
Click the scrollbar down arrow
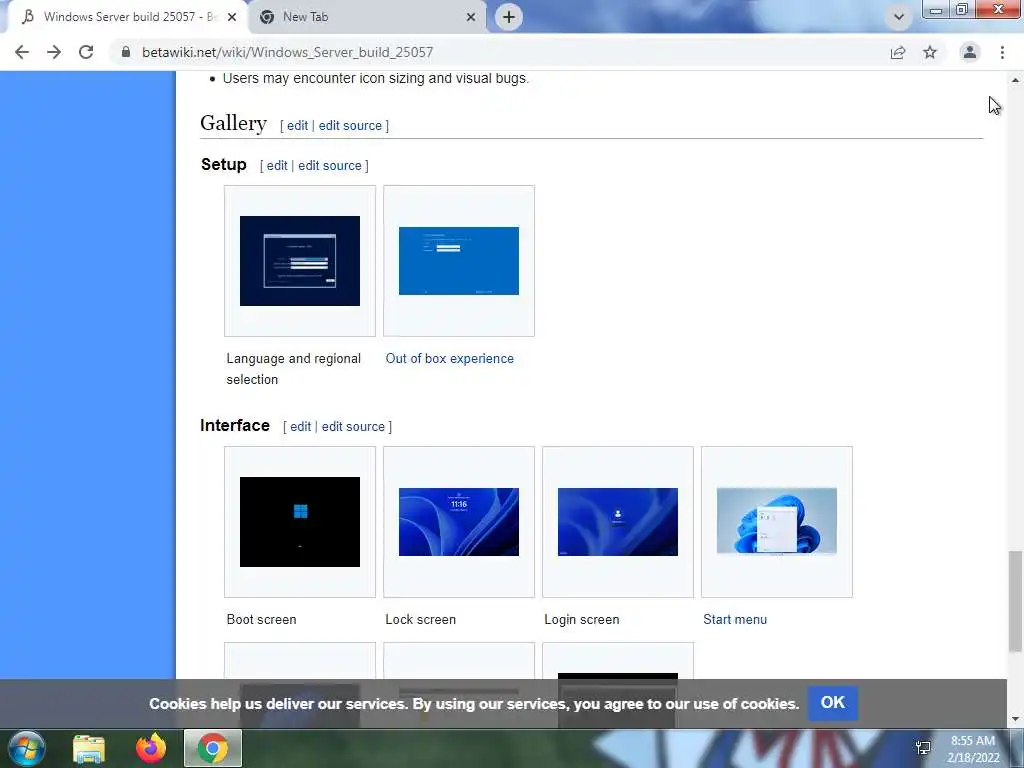pos(1015,720)
